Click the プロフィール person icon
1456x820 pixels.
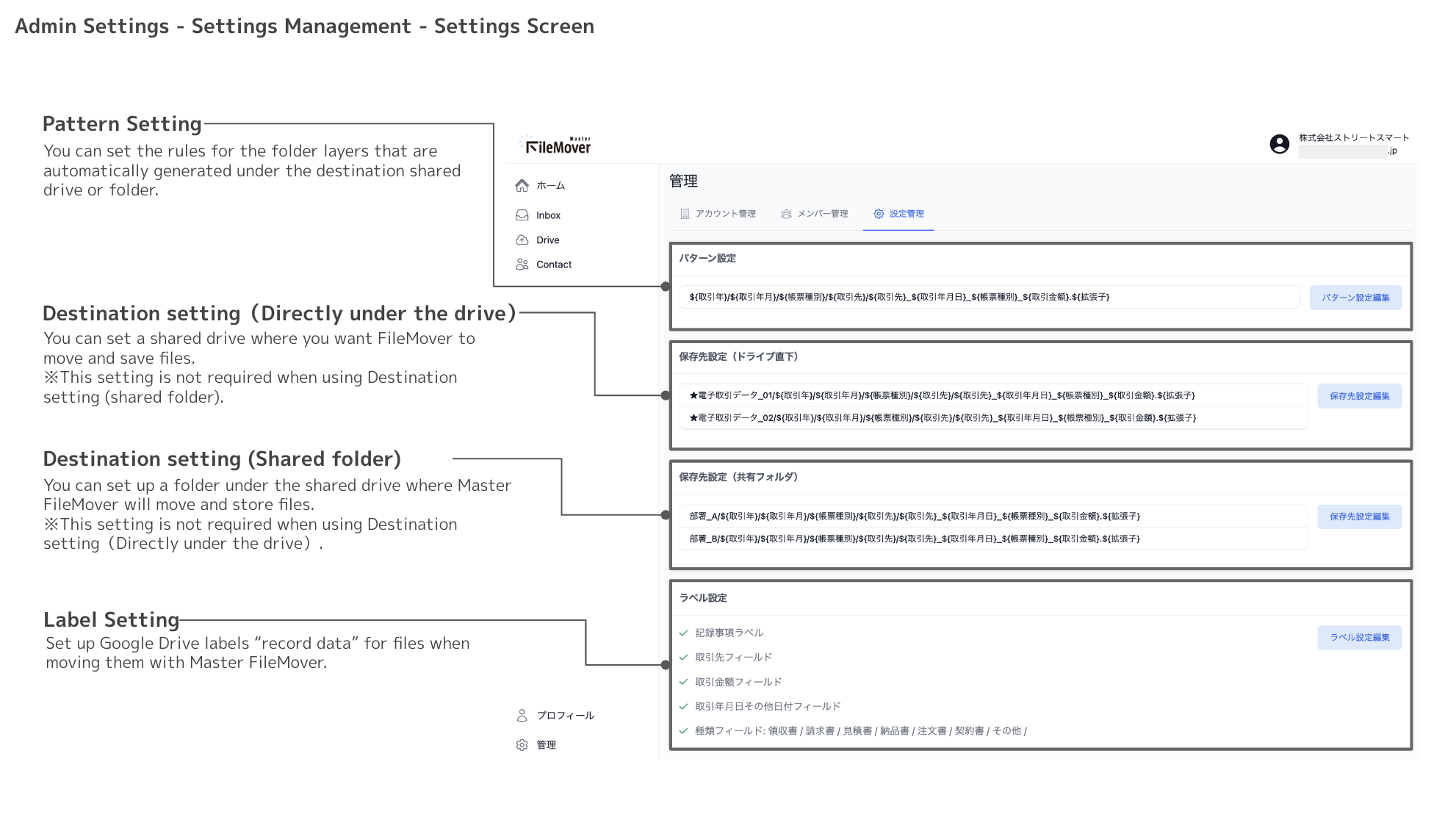[522, 716]
